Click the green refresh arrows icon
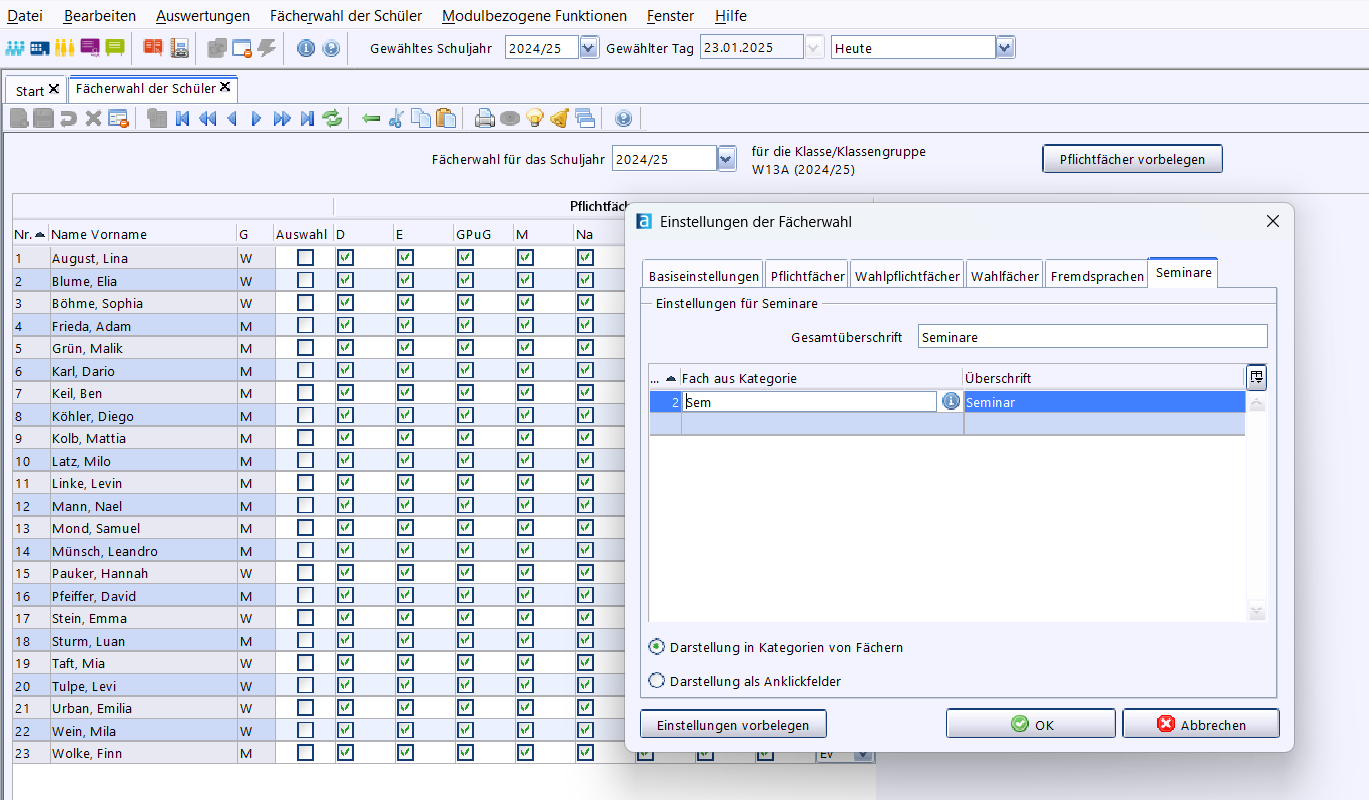Screen dimensions: 1369x800 click(x=332, y=119)
